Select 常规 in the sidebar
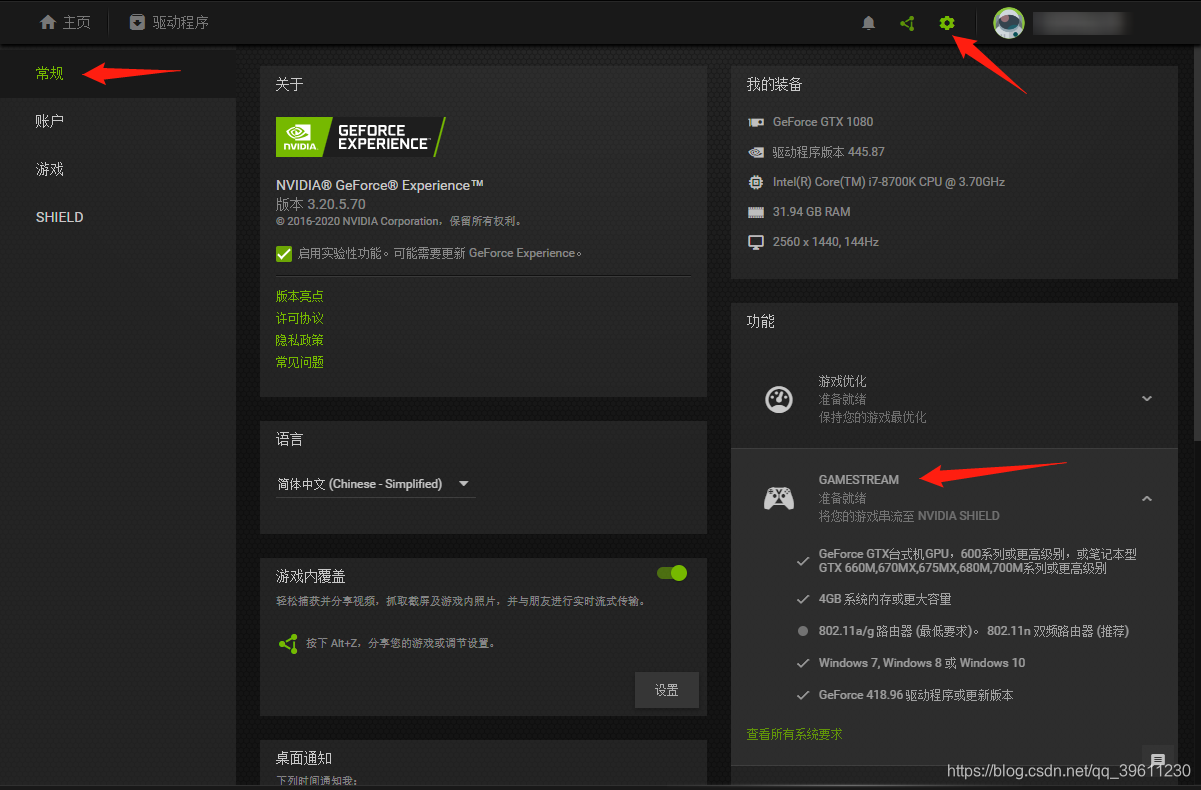The height and width of the screenshot is (790, 1201). [118, 73]
